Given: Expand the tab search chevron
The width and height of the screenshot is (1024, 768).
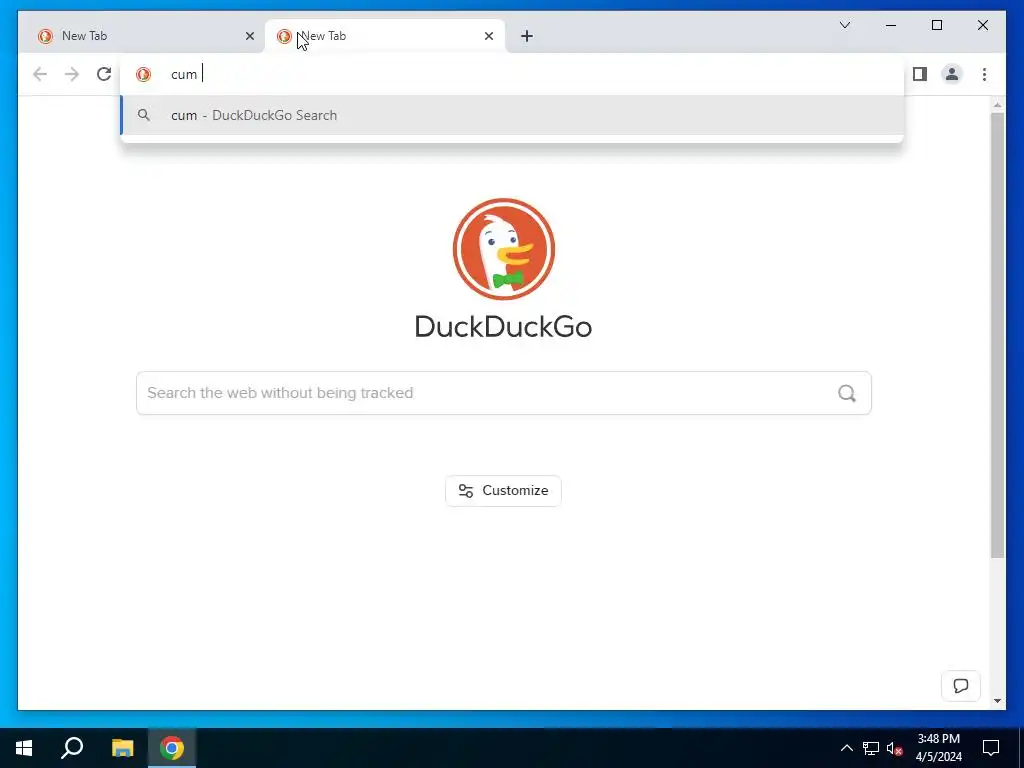Looking at the screenshot, I should coord(844,25).
